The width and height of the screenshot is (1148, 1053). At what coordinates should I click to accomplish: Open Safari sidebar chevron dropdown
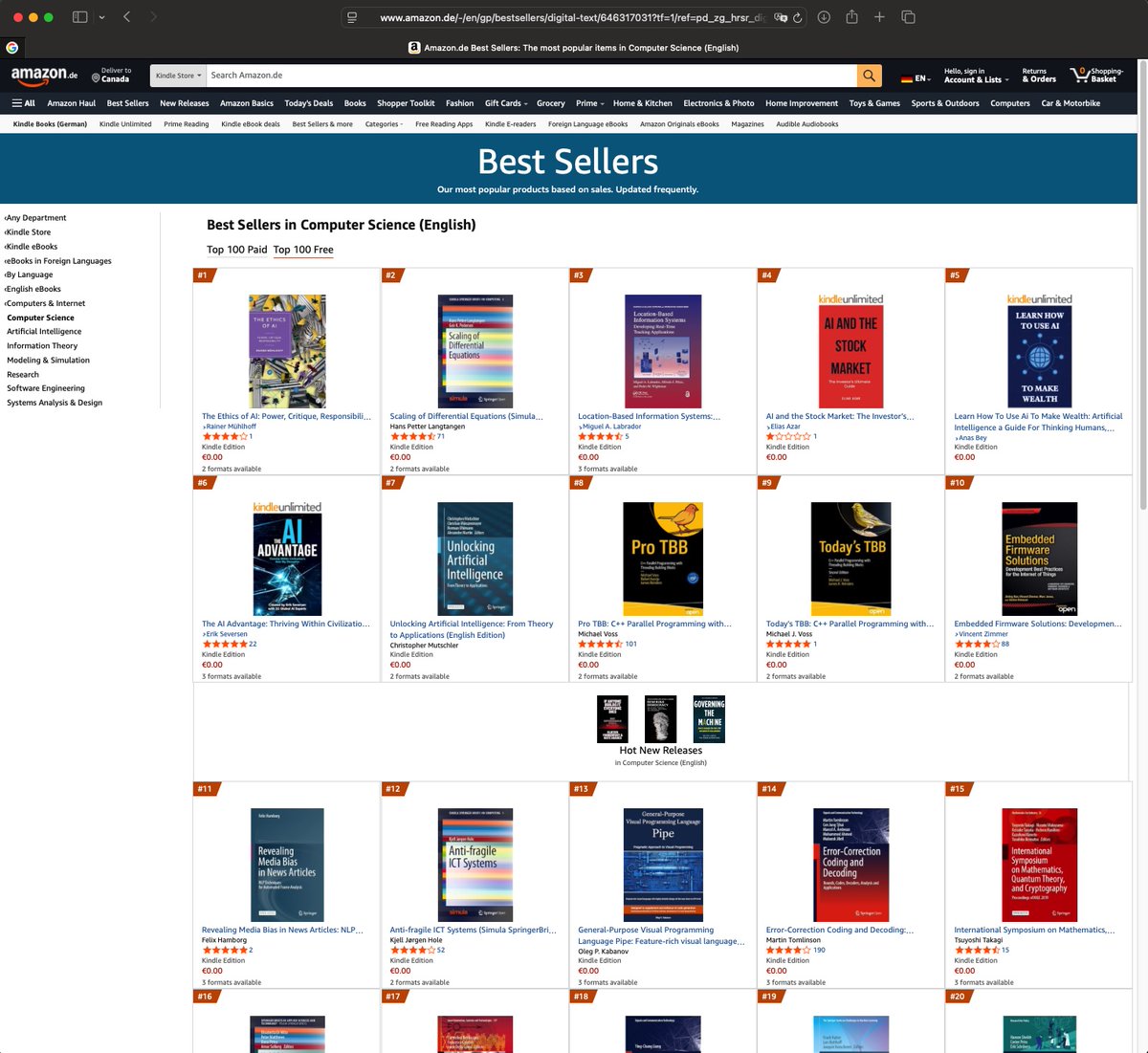point(101,17)
